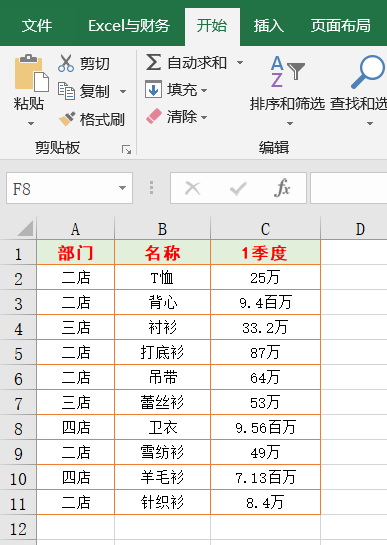Click the 剪切 (Cut) label
The height and width of the screenshot is (545, 387).
[x=95, y=64]
